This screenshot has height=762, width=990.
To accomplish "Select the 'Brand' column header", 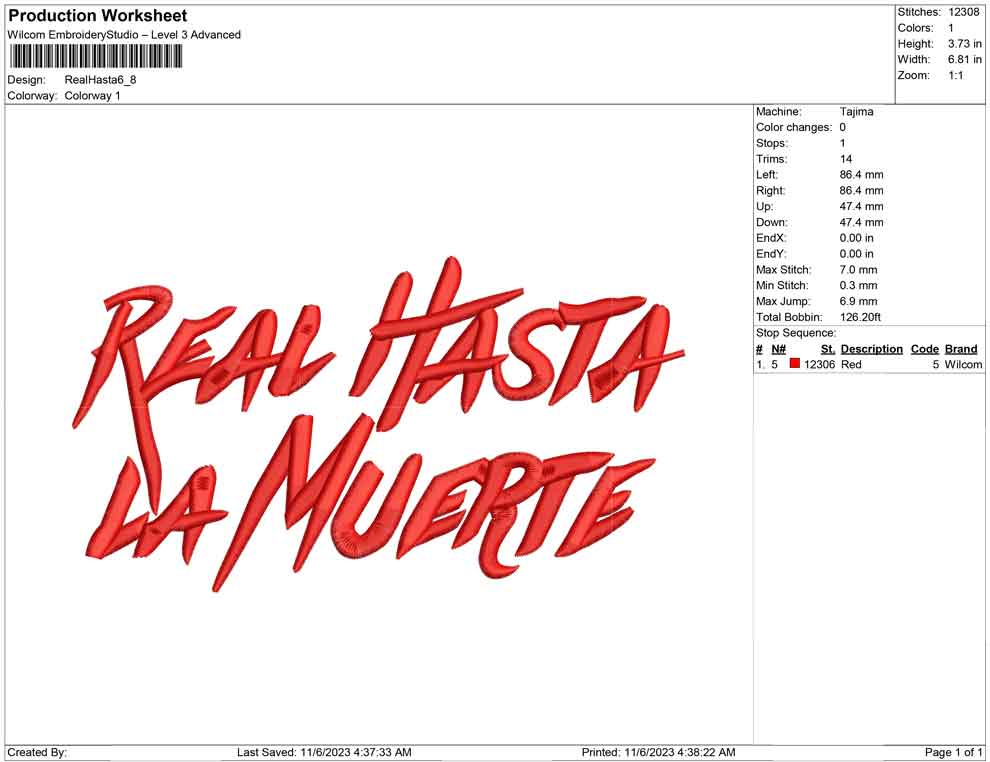I will tap(960, 349).
